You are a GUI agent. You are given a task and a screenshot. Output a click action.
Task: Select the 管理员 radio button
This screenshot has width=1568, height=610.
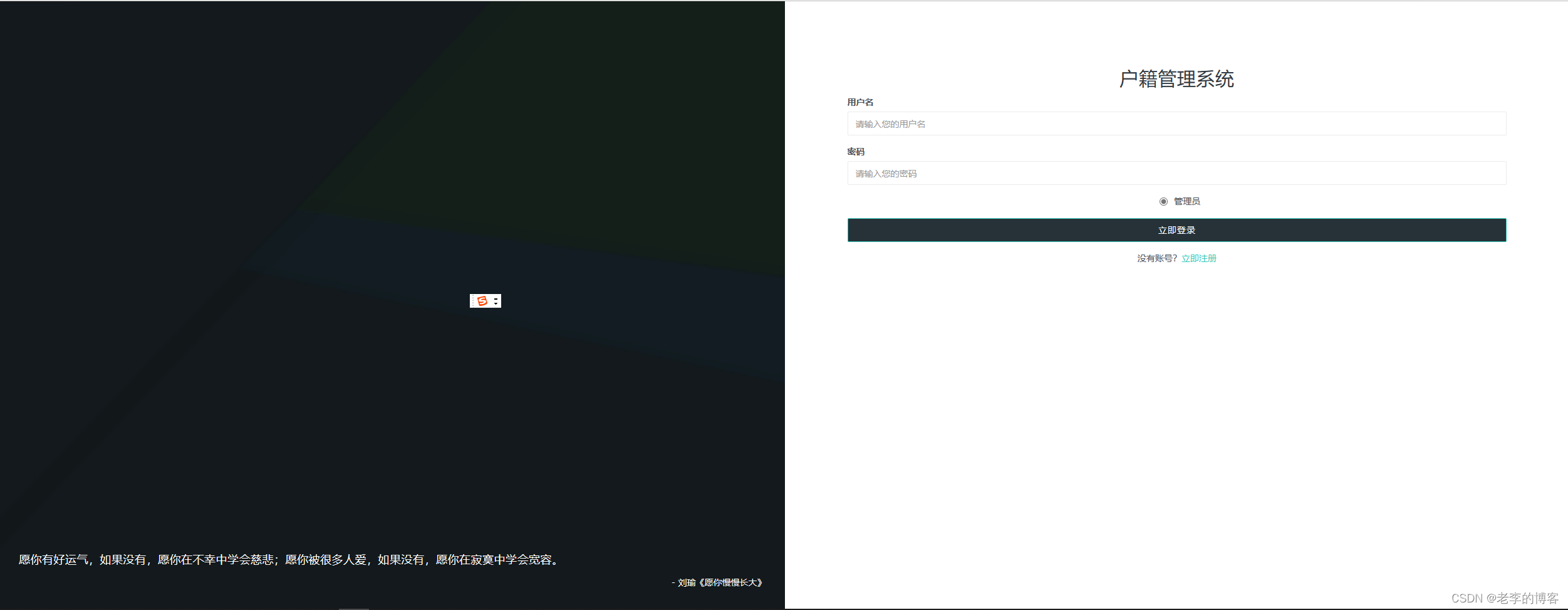click(1164, 201)
